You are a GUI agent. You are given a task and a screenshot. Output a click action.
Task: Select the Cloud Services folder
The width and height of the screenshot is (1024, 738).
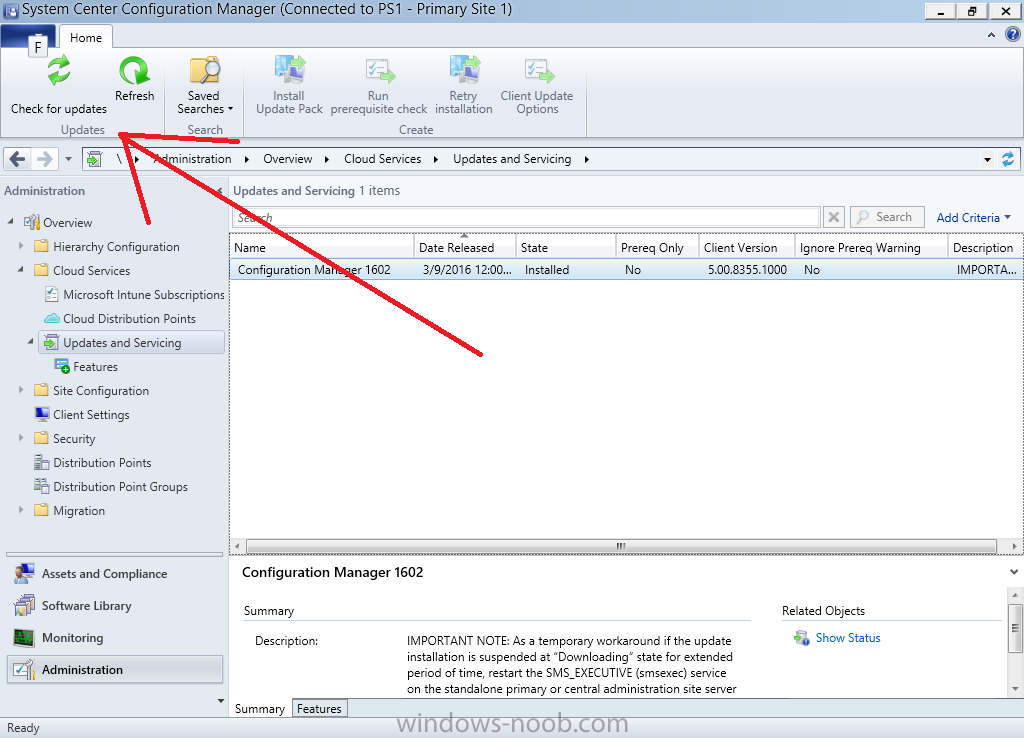tap(91, 271)
